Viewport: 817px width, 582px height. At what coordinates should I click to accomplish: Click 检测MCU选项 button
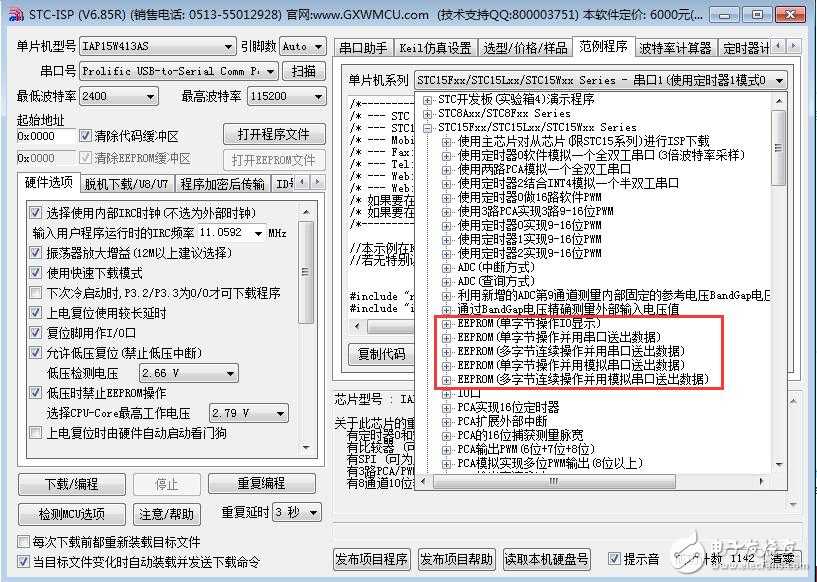click(x=72, y=514)
